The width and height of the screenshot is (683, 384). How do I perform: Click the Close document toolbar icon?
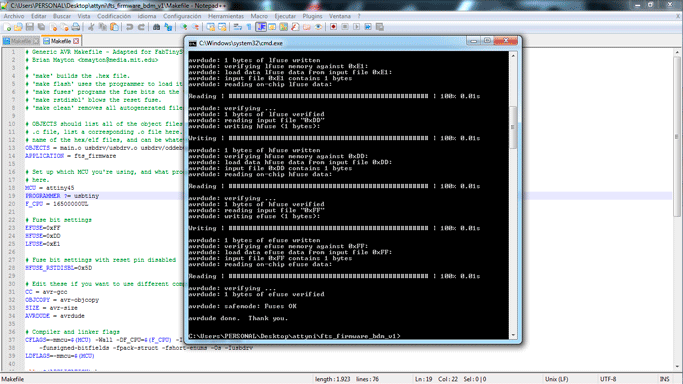point(53,27)
